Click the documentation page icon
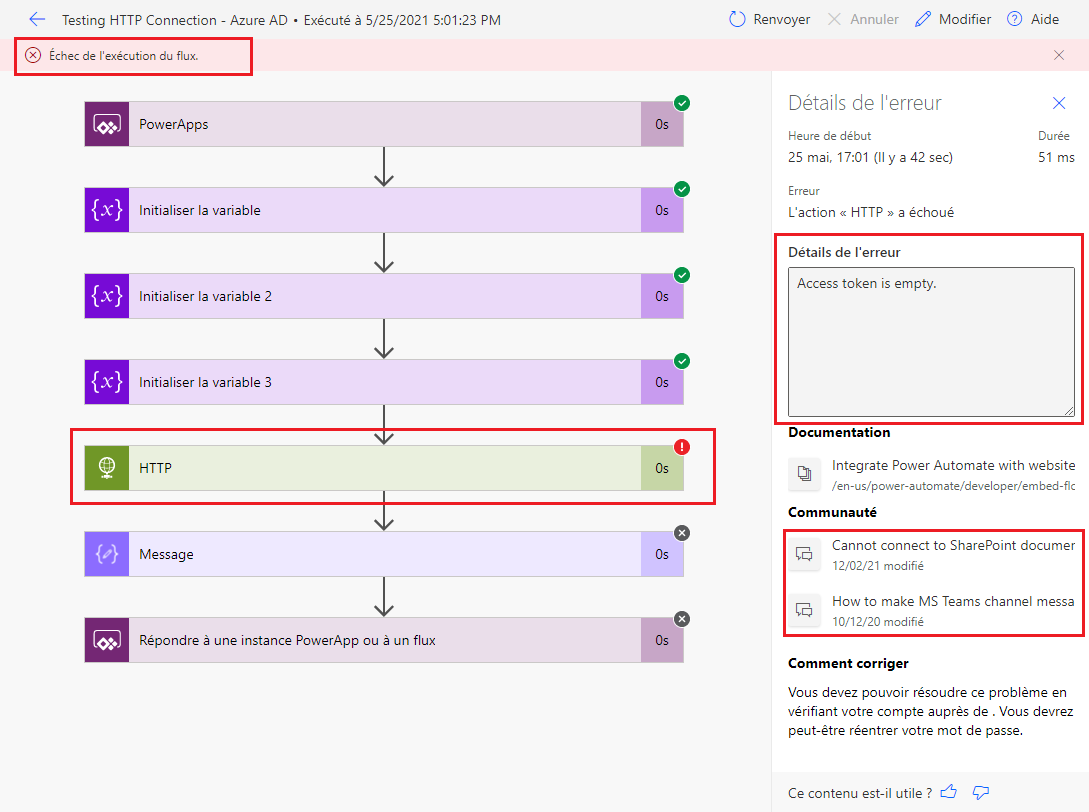The width and height of the screenshot is (1089, 812). [804, 474]
